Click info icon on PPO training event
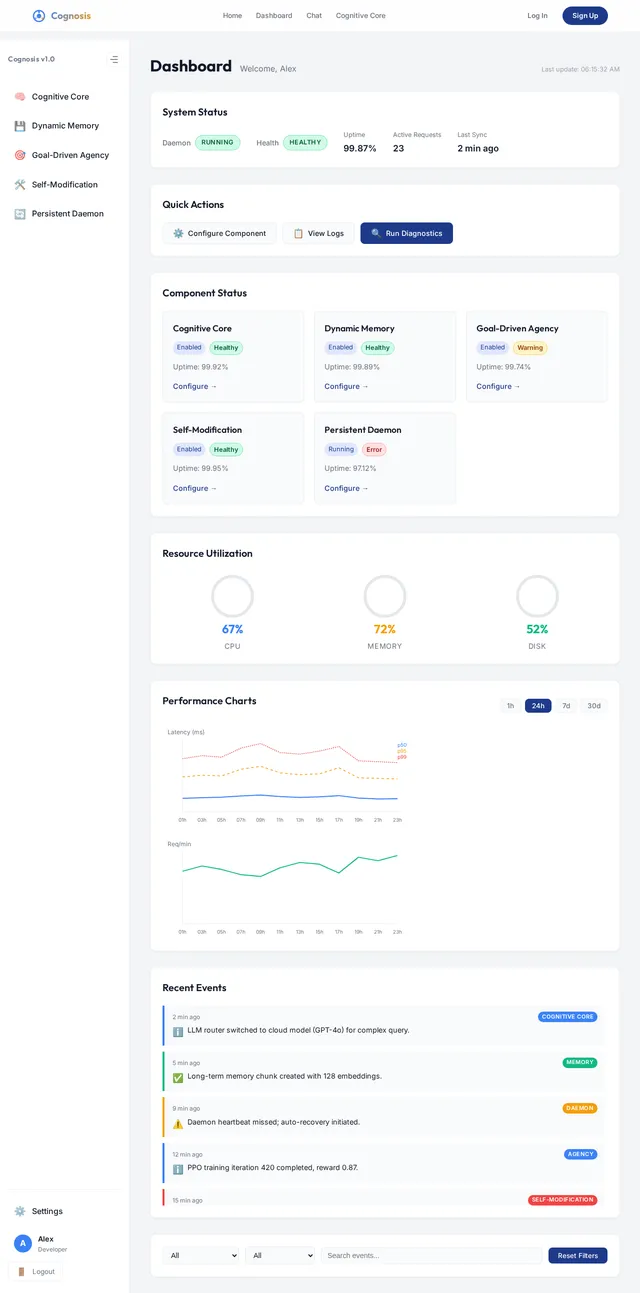The image size is (640, 1293). [x=178, y=1168]
